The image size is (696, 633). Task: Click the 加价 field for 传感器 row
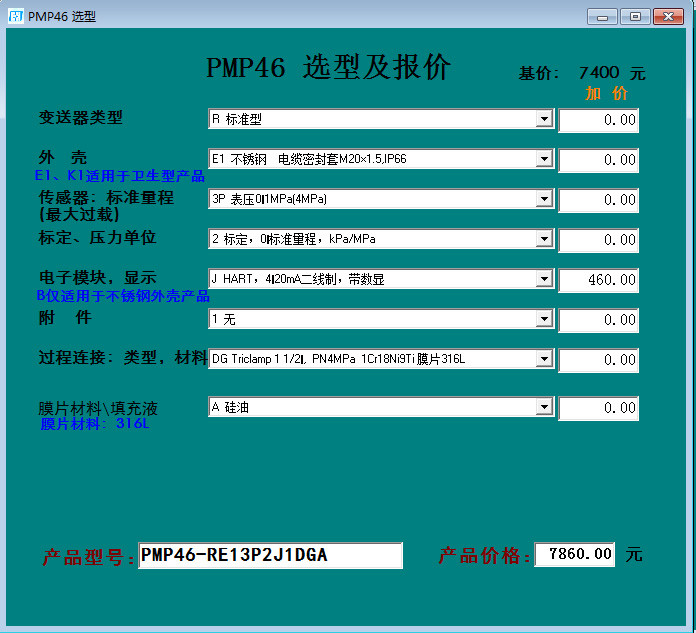click(598, 200)
